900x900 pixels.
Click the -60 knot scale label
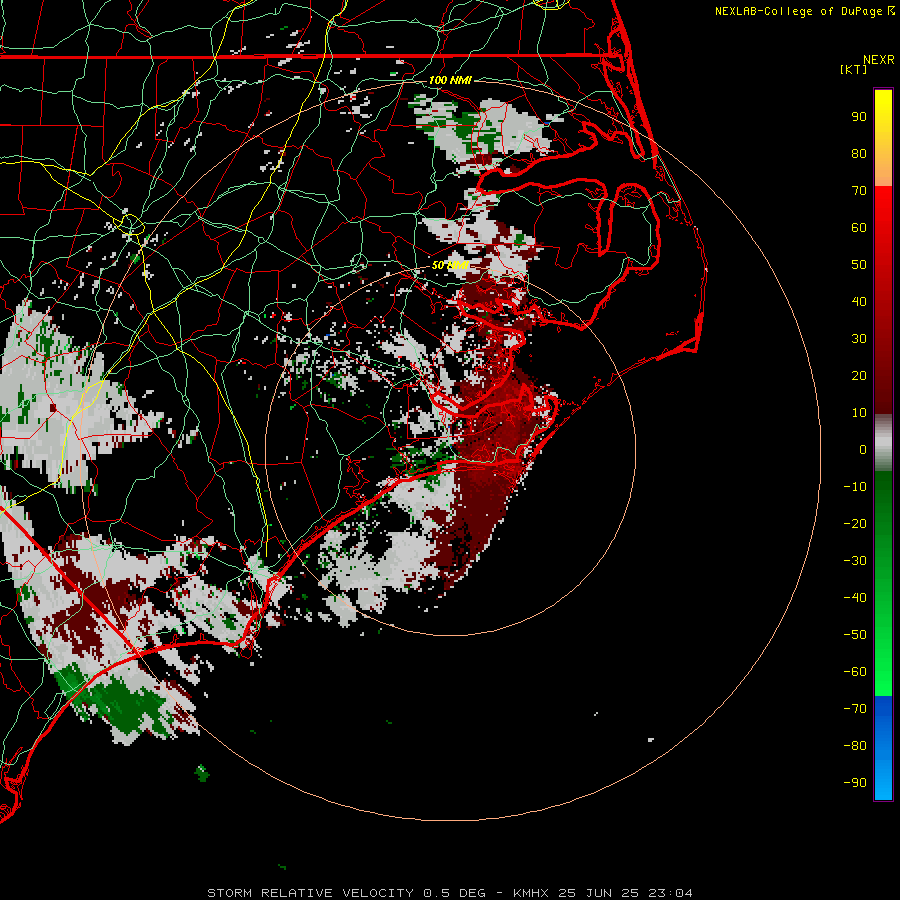tap(855, 672)
